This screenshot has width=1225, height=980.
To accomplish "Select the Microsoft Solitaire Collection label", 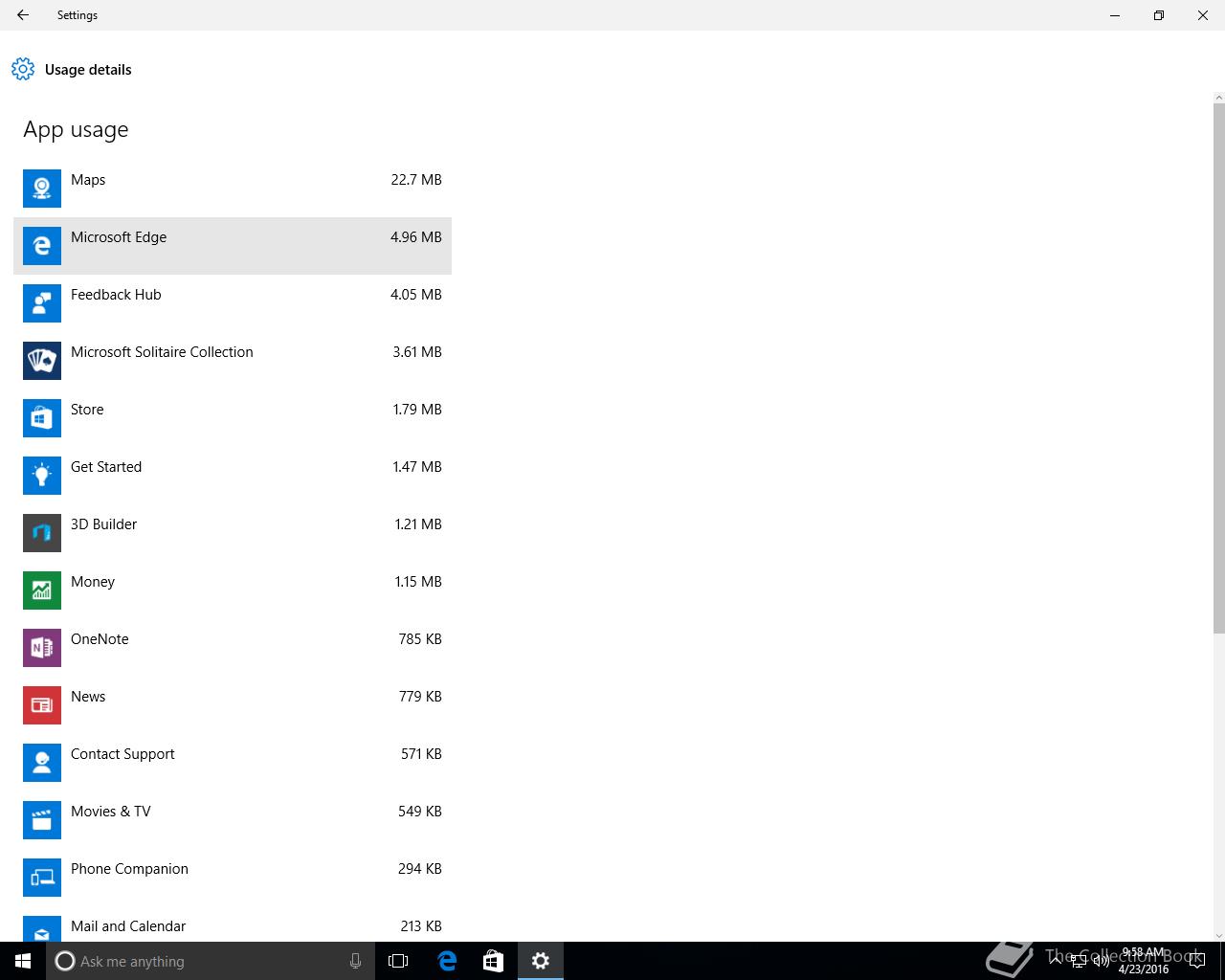I will 162,352.
